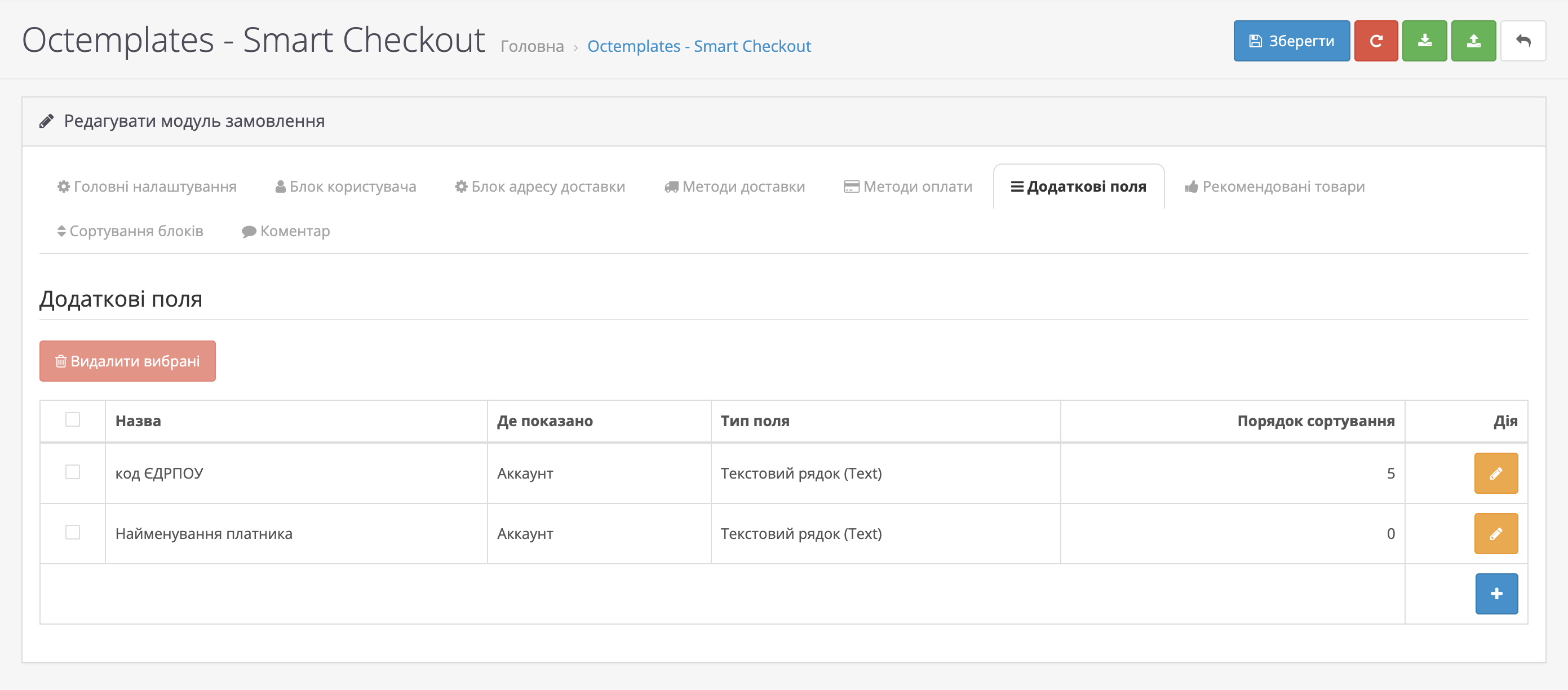The width and height of the screenshot is (1568, 690).
Task: Toggle the select-all checkbox in the table header
Action: (73, 419)
